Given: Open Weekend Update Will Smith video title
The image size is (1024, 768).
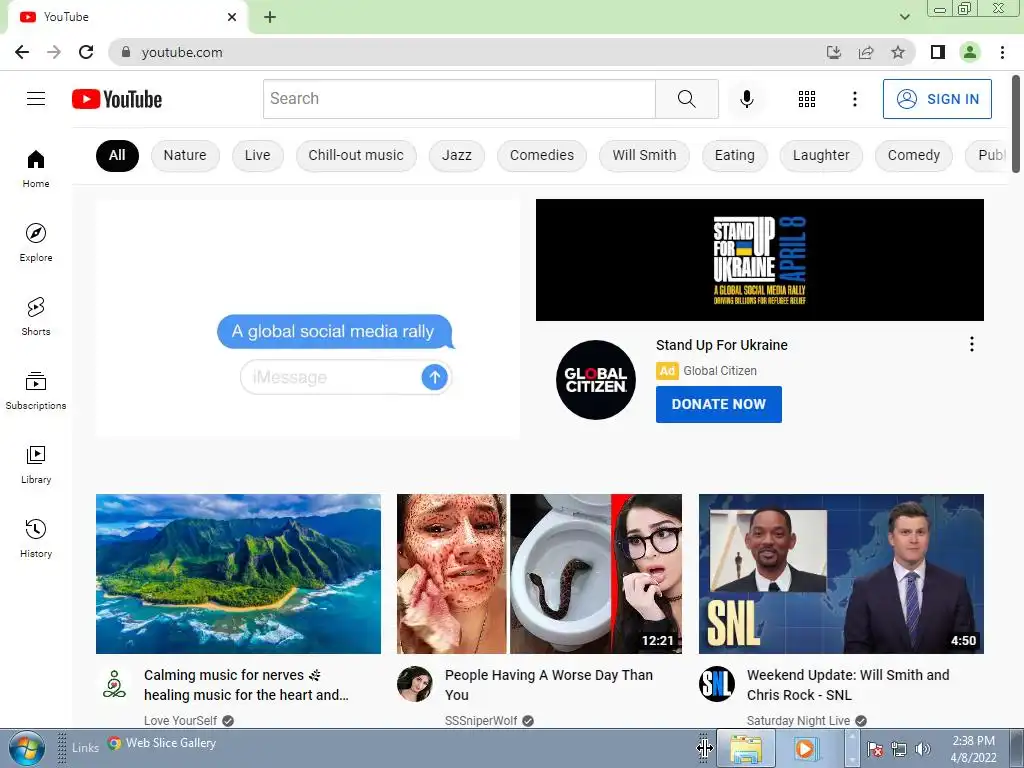Looking at the screenshot, I should (x=848, y=685).
